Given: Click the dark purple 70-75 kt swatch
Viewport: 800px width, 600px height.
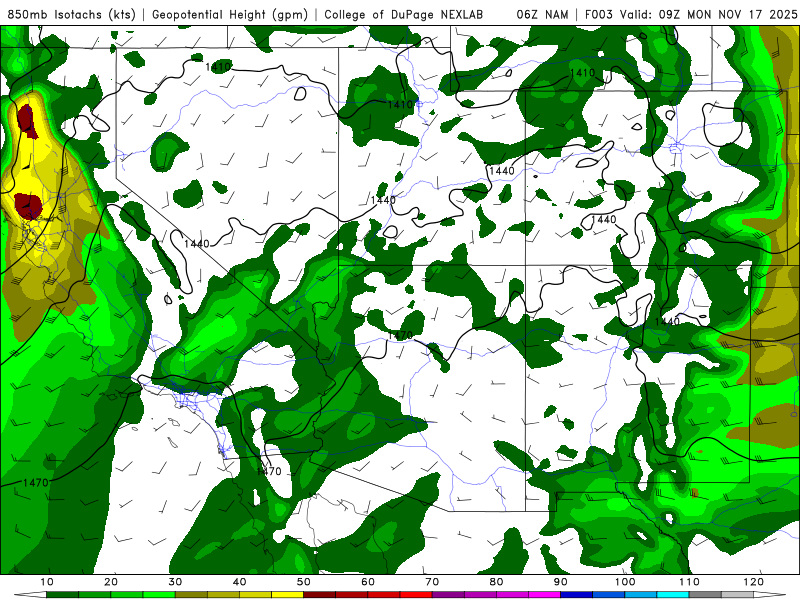Looking at the screenshot, I should coord(448,594).
